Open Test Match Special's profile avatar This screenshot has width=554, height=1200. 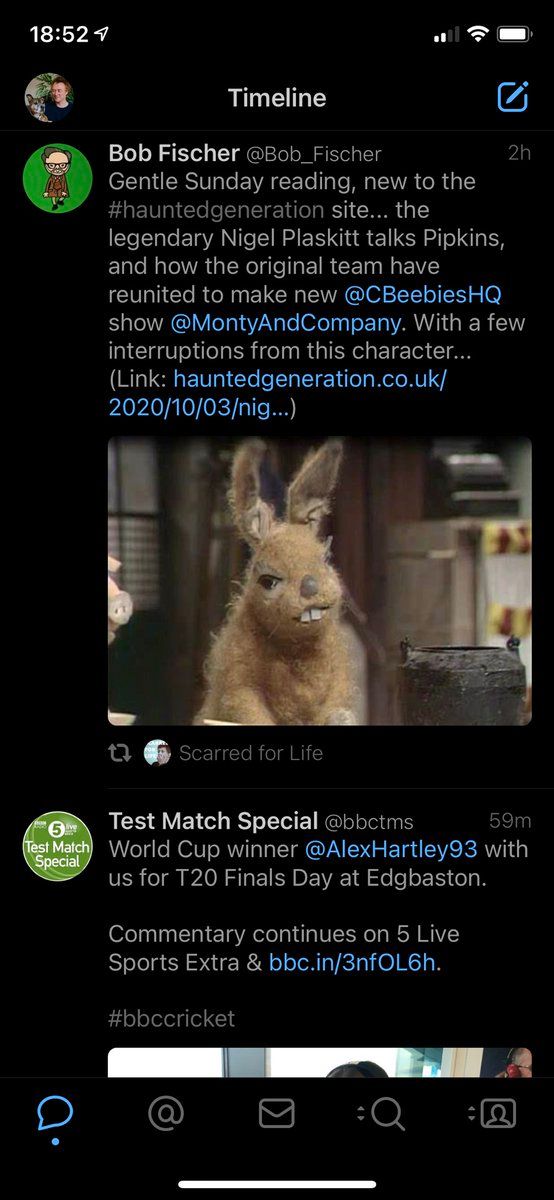point(58,846)
